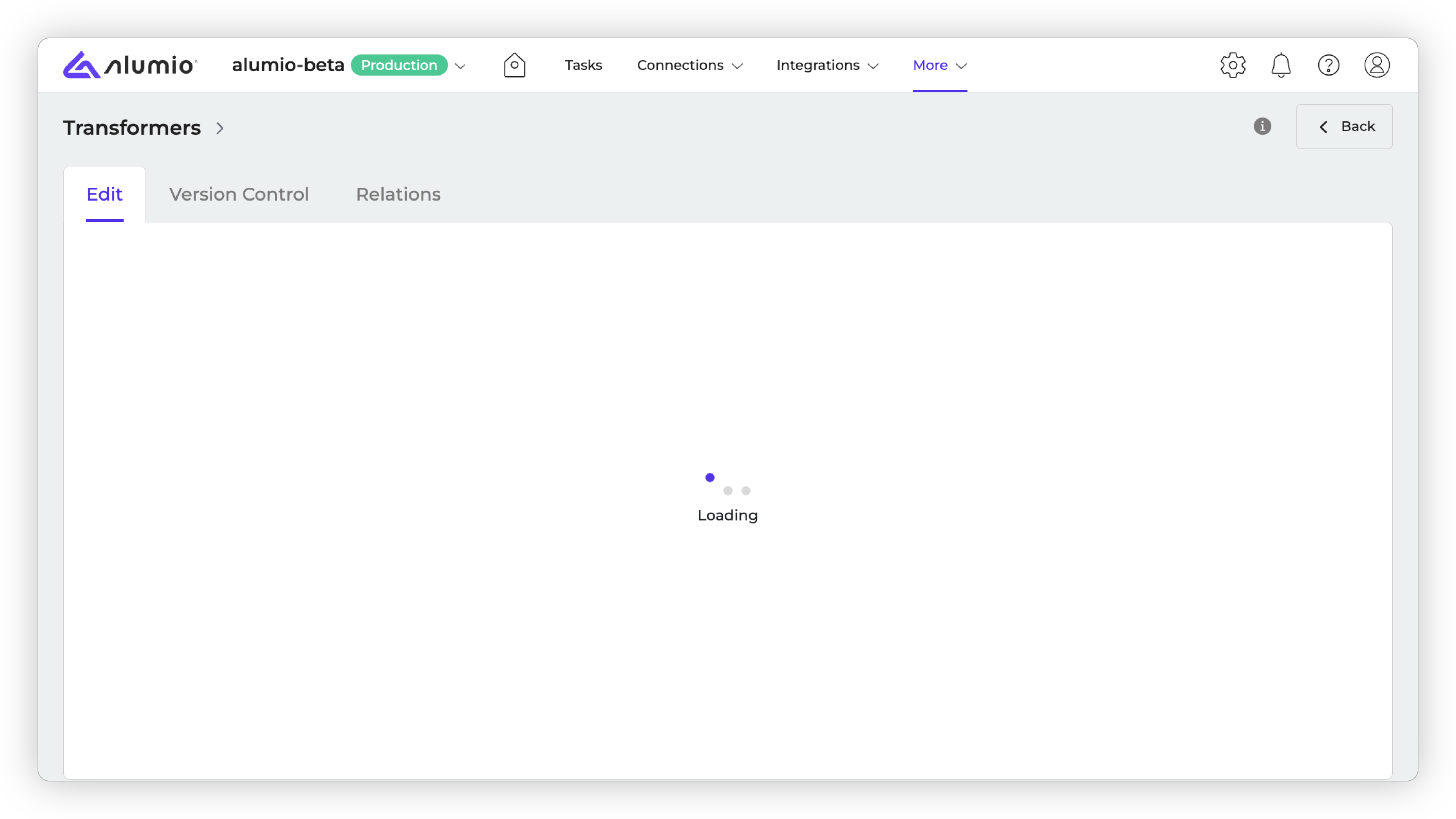Click the Loading indicator dots
The height and width of the screenshot is (819, 1456).
[x=728, y=485]
